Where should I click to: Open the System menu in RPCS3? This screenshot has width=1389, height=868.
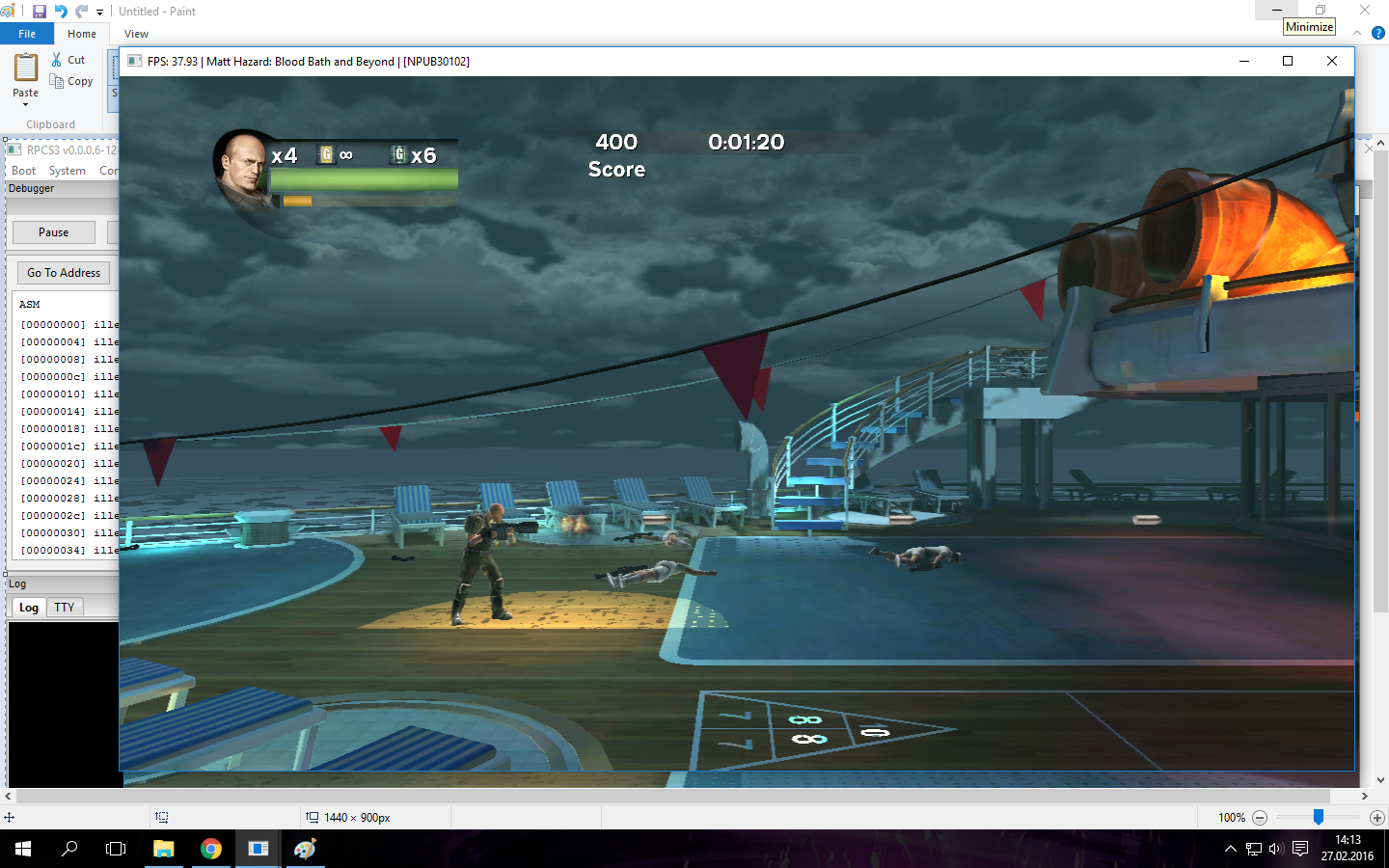[68, 171]
